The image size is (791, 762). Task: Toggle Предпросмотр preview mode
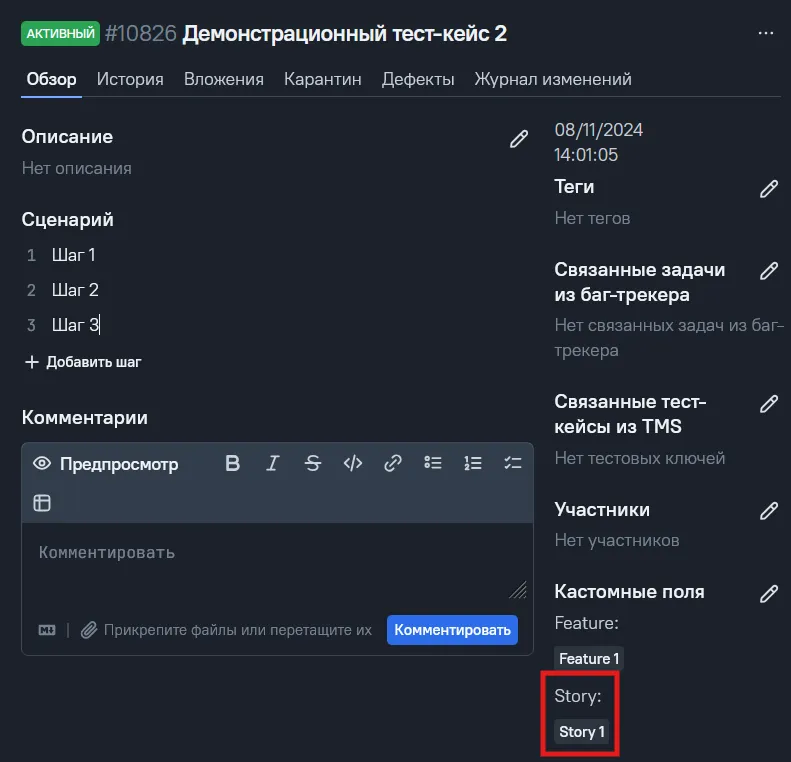pyautogui.click(x=105, y=464)
